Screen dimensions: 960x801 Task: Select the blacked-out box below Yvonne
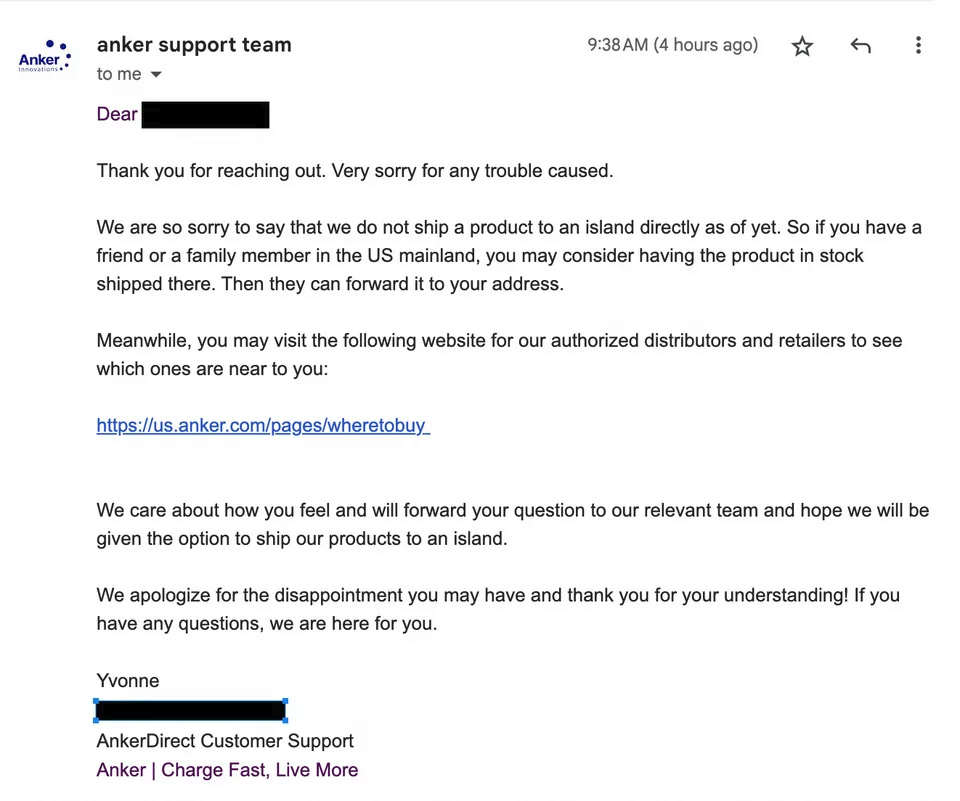tap(190, 711)
